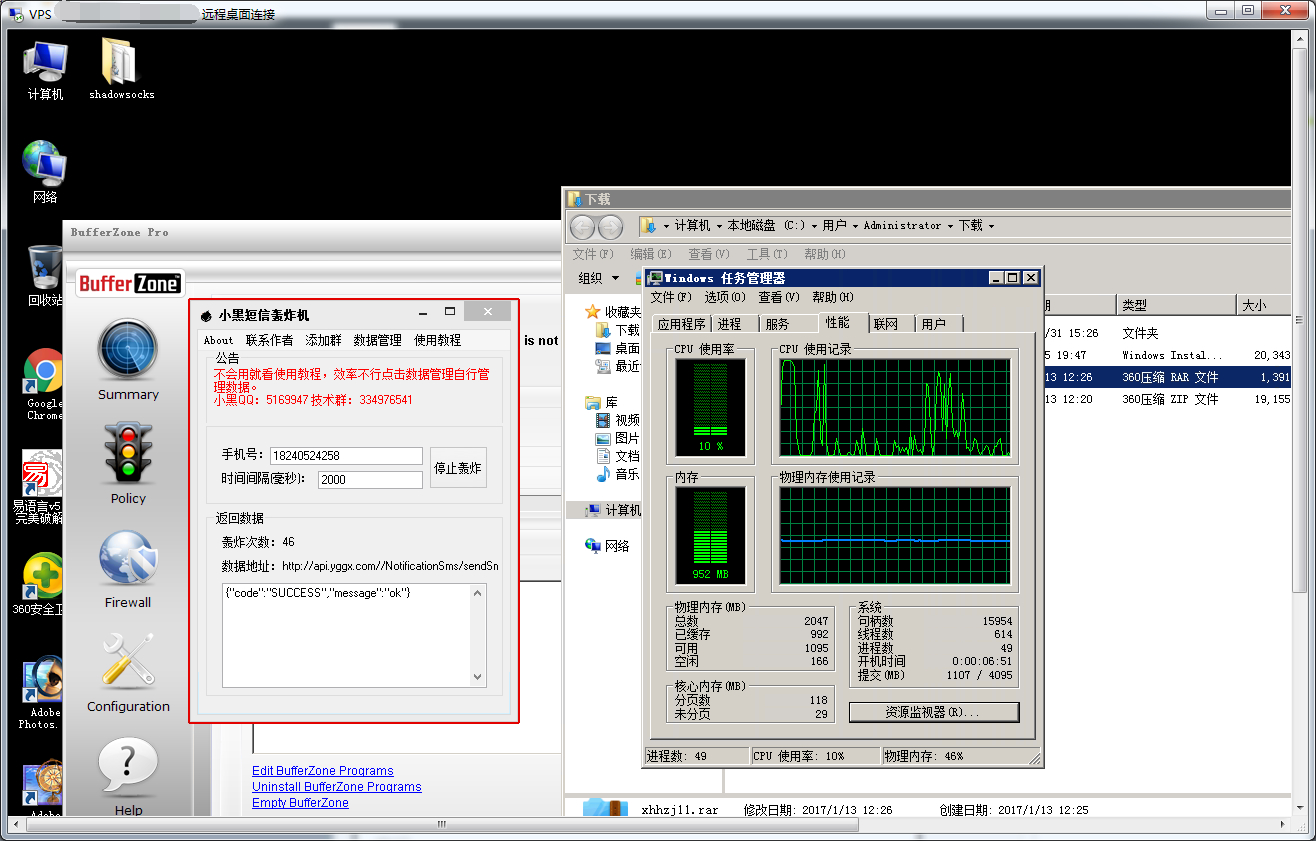Open 选项(O) menu in Task Manager
1316x841 pixels.
pyautogui.click(x=725, y=297)
